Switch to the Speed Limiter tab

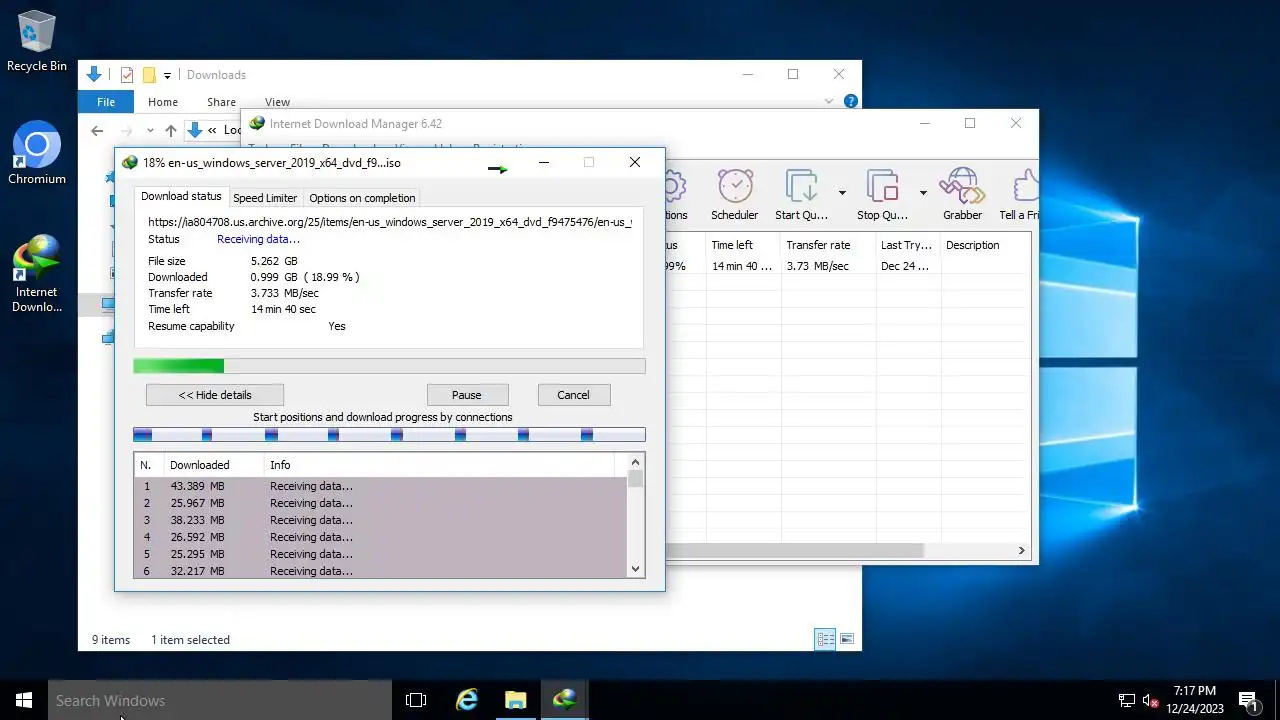[265, 198]
